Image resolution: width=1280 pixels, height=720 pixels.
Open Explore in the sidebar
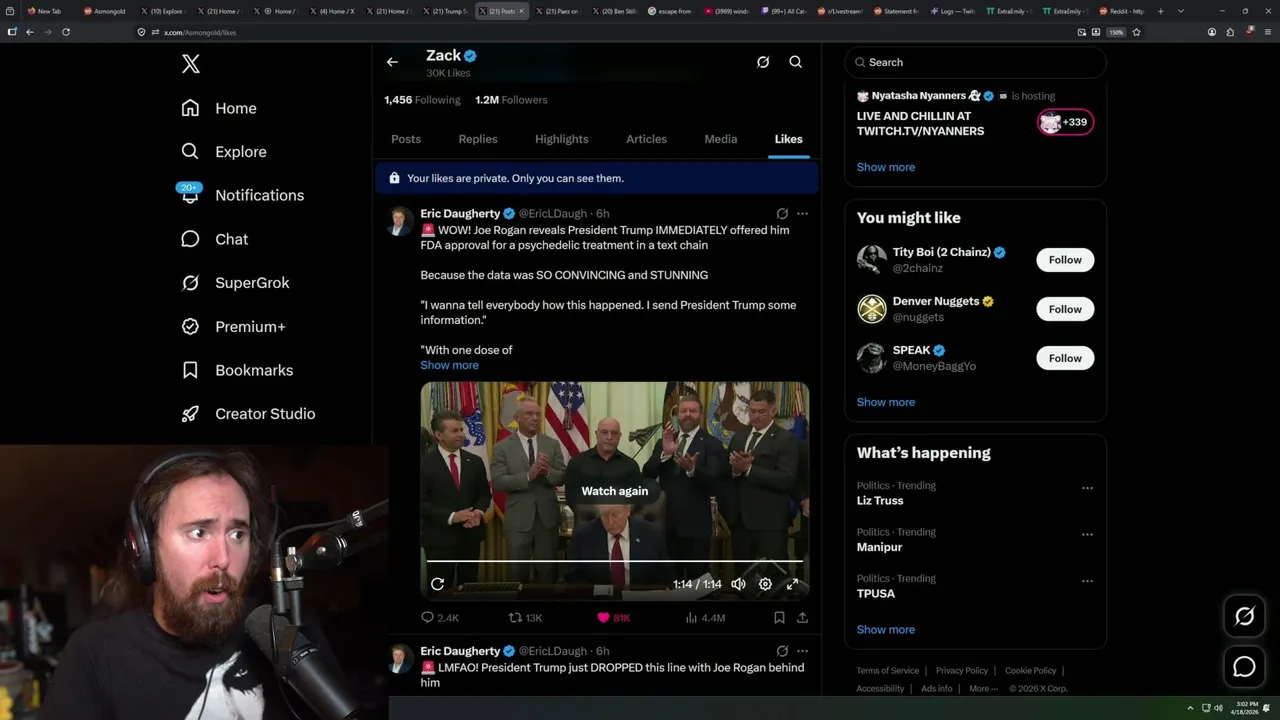pyautogui.click(x=224, y=152)
